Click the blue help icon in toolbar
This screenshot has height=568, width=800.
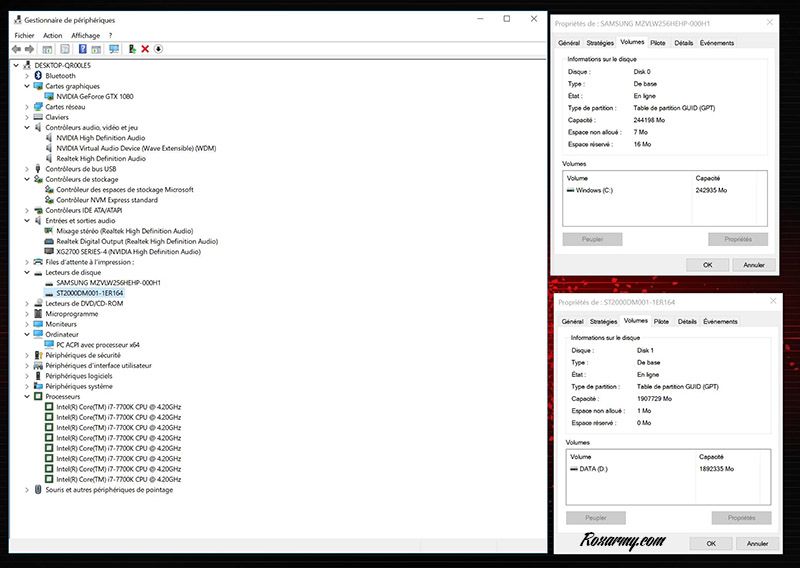(x=82, y=48)
